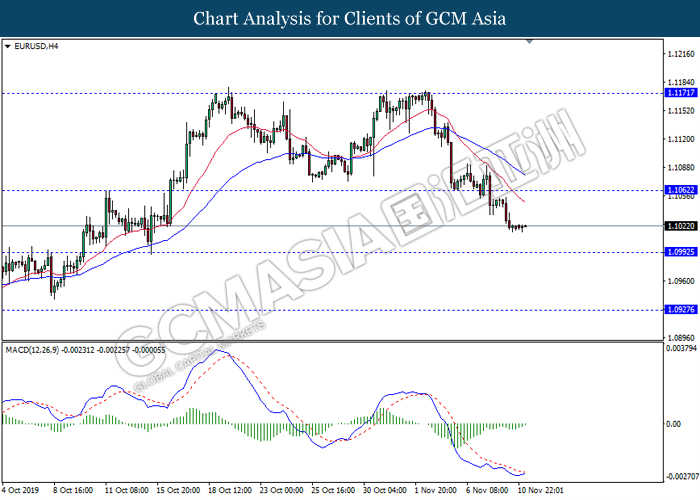Click the Chart Analysis for Clients title
700x500 pixels.
click(350, 19)
